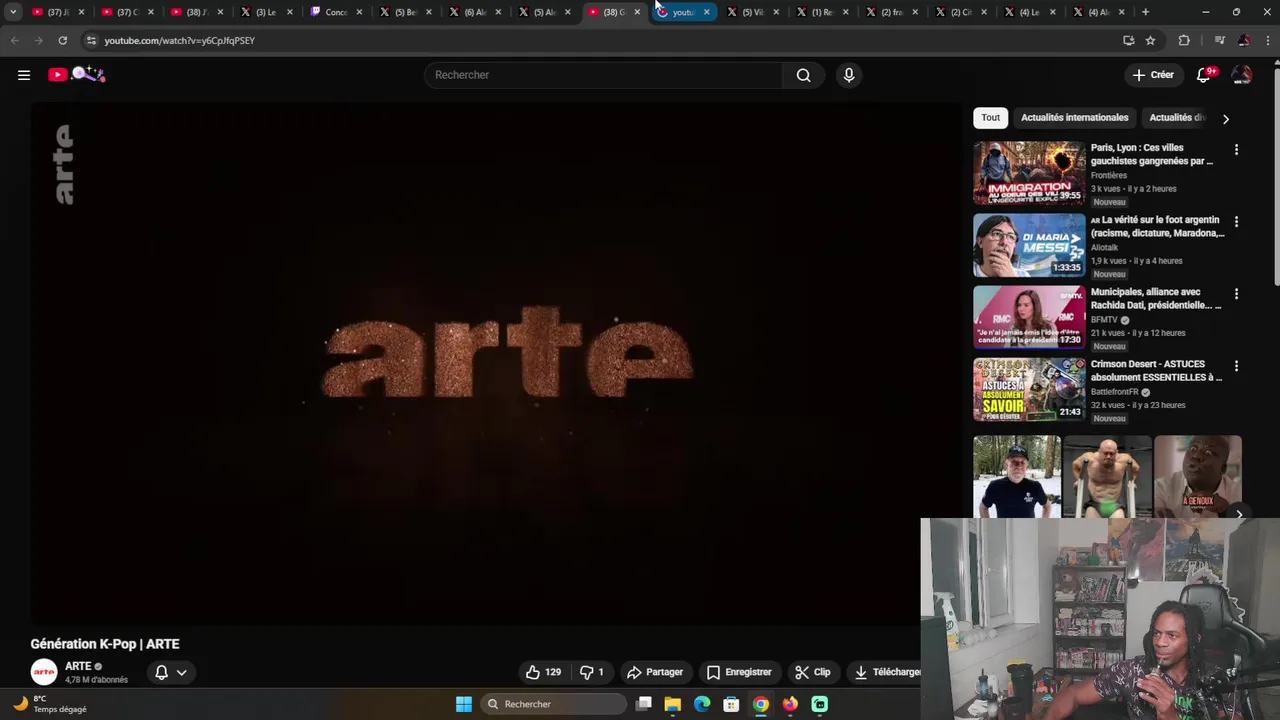Open Microsoft Store from taskbar
The width and height of the screenshot is (1280, 720).
tap(731, 704)
